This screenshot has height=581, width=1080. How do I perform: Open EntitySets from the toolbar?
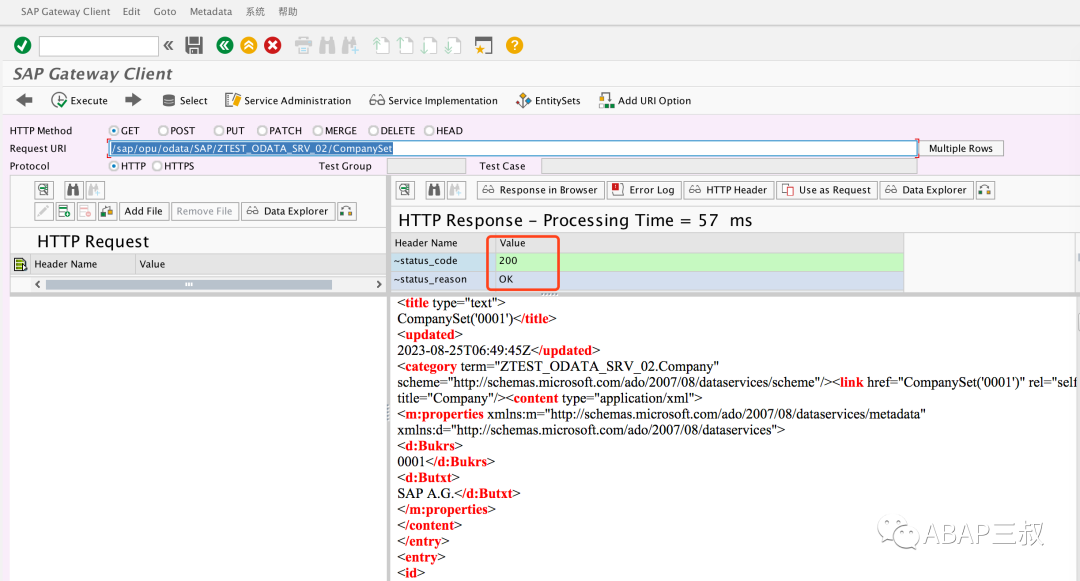point(548,101)
